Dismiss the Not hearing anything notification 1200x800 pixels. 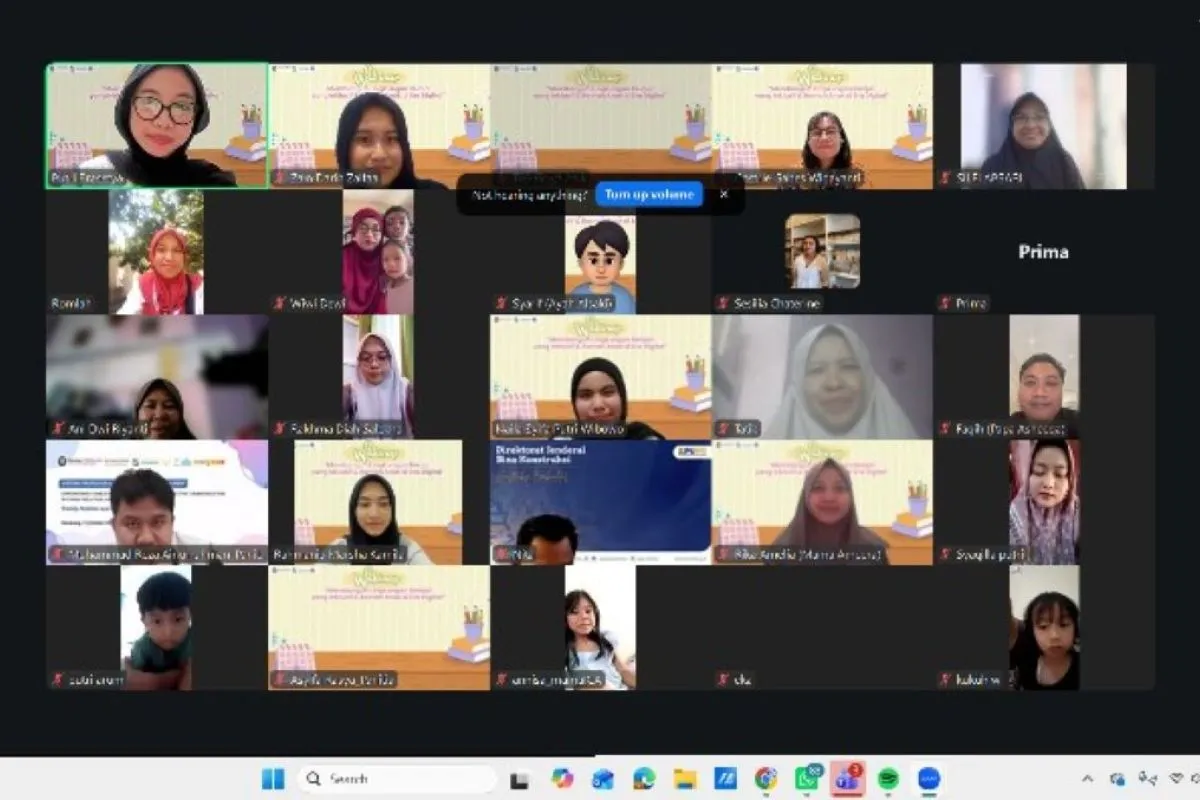[x=724, y=194]
